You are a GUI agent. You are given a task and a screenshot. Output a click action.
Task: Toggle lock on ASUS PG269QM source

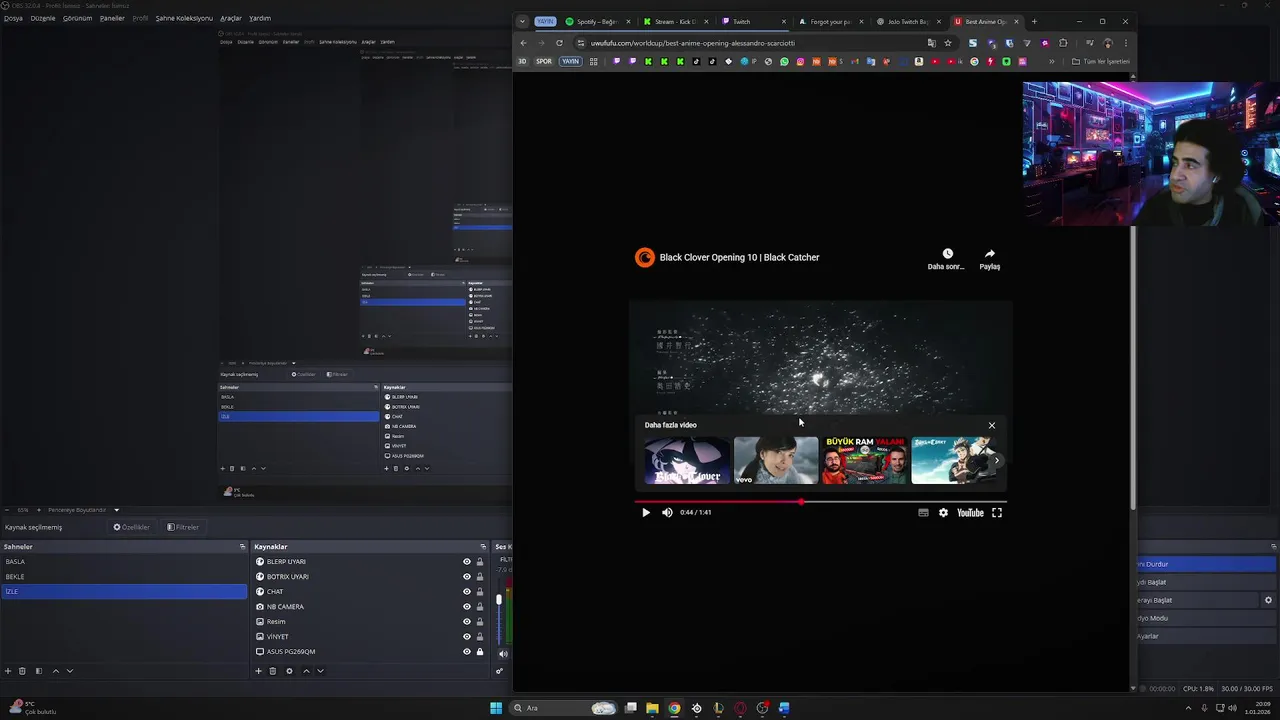pos(480,652)
